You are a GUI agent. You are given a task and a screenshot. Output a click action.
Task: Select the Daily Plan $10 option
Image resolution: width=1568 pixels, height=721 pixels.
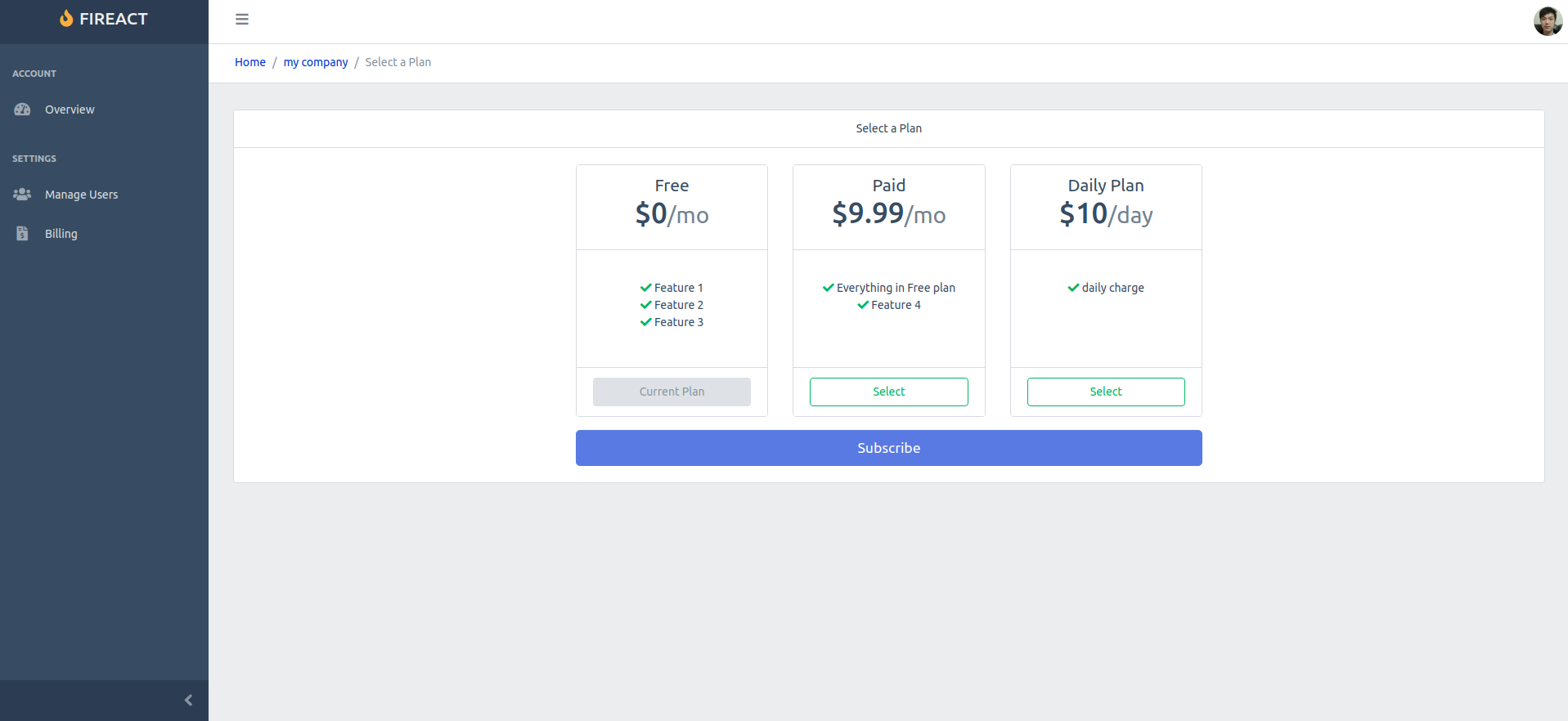click(1105, 392)
